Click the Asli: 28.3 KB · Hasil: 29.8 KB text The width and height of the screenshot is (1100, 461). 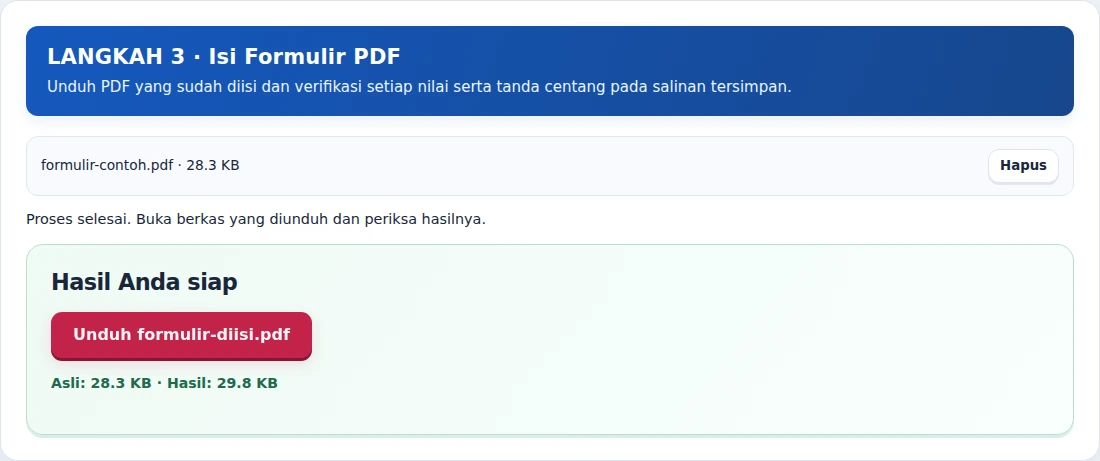(164, 383)
